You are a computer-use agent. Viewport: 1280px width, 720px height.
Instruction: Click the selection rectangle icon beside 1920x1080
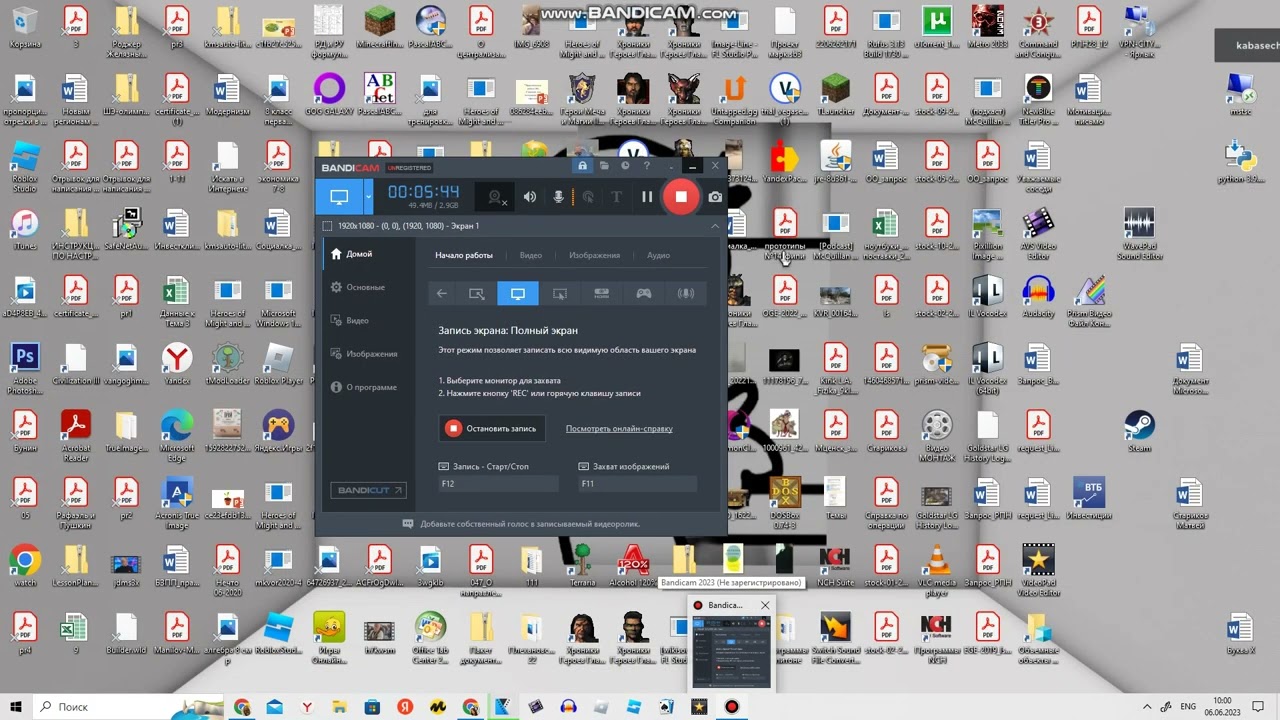tap(327, 226)
